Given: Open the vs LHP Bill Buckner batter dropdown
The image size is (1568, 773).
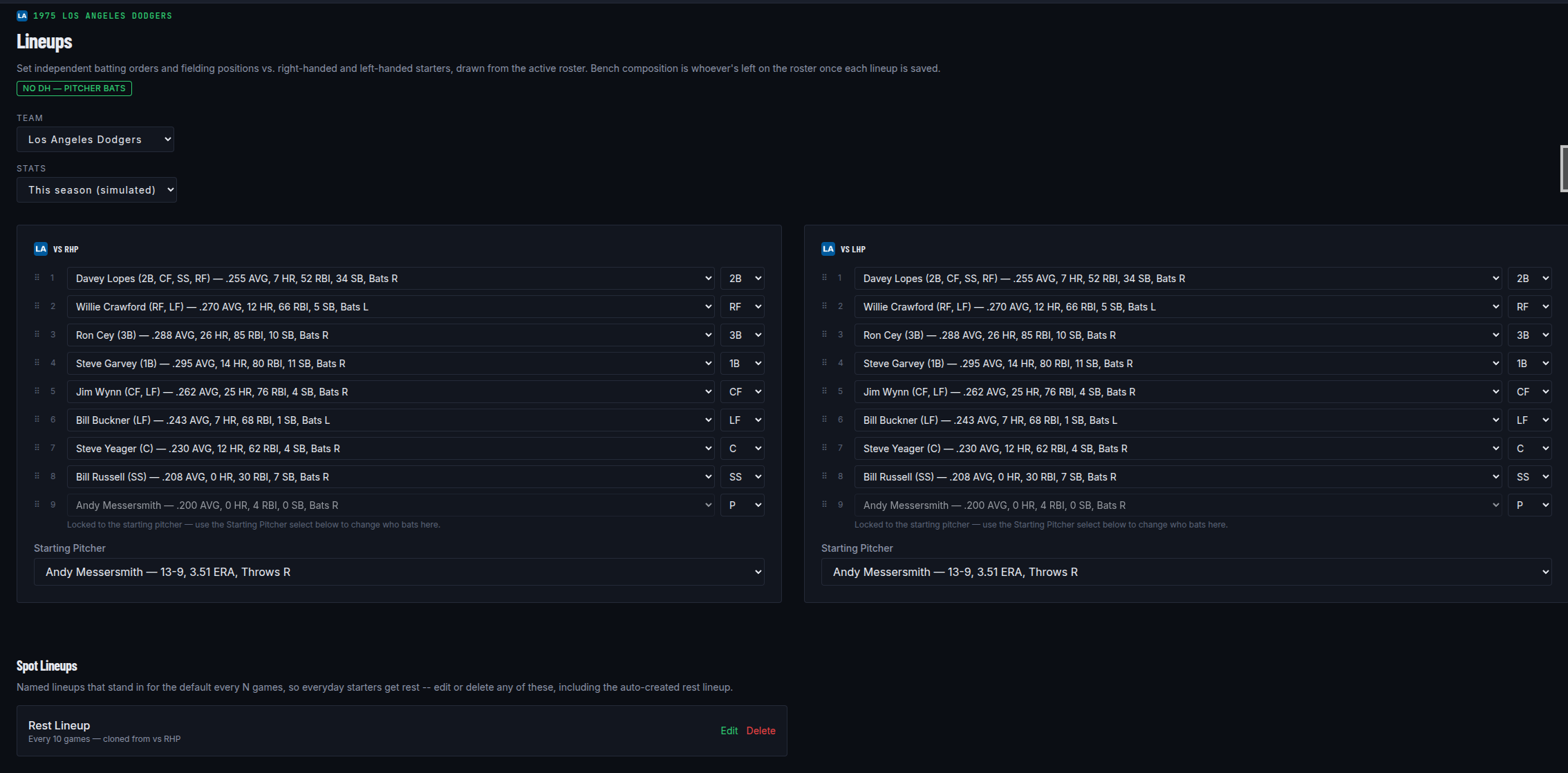Looking at the screenshot, I should click(1178, 420).
